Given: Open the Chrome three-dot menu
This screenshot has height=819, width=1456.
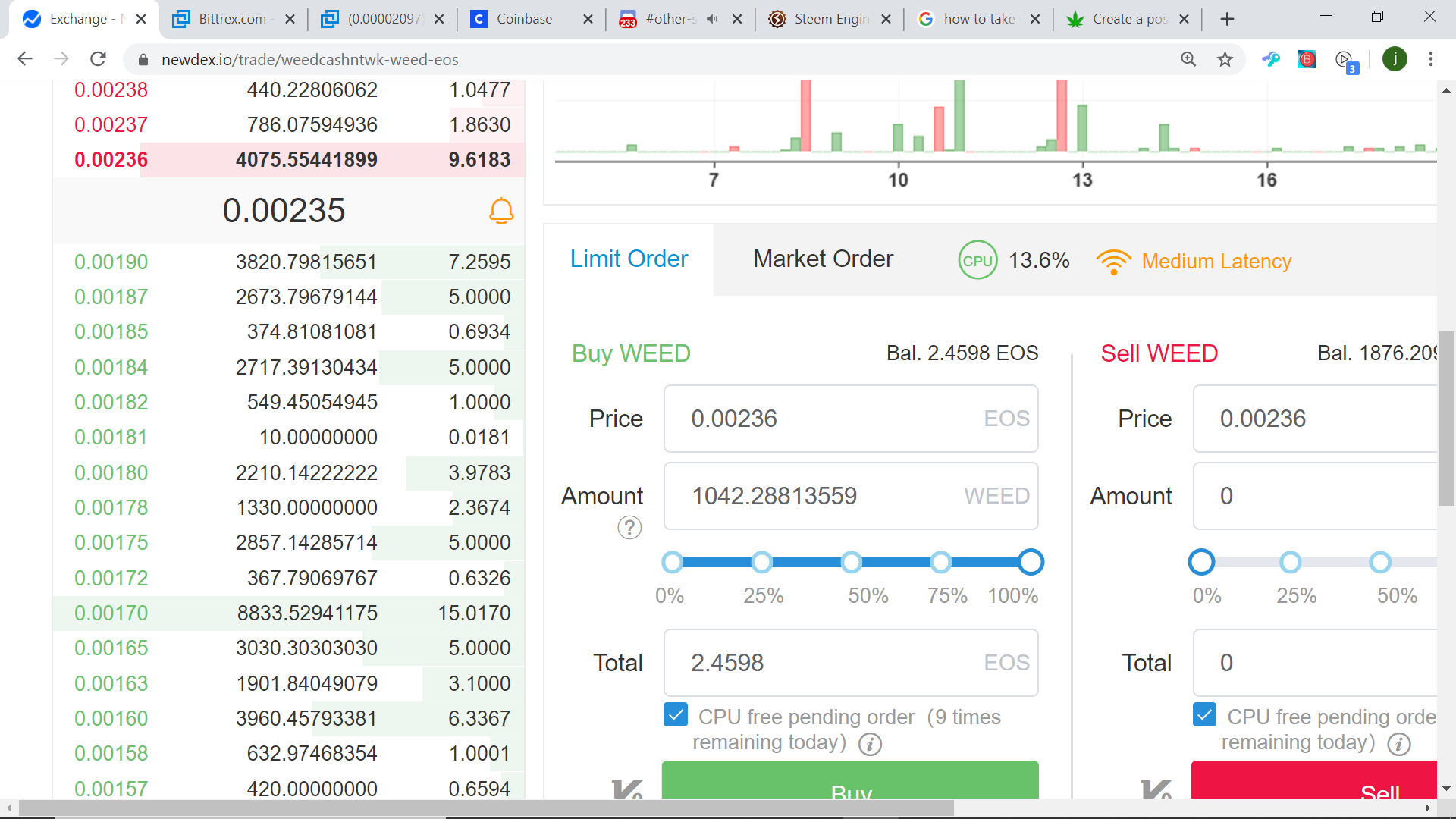Looking at the screenshot, I should (x=1431, y=59).
